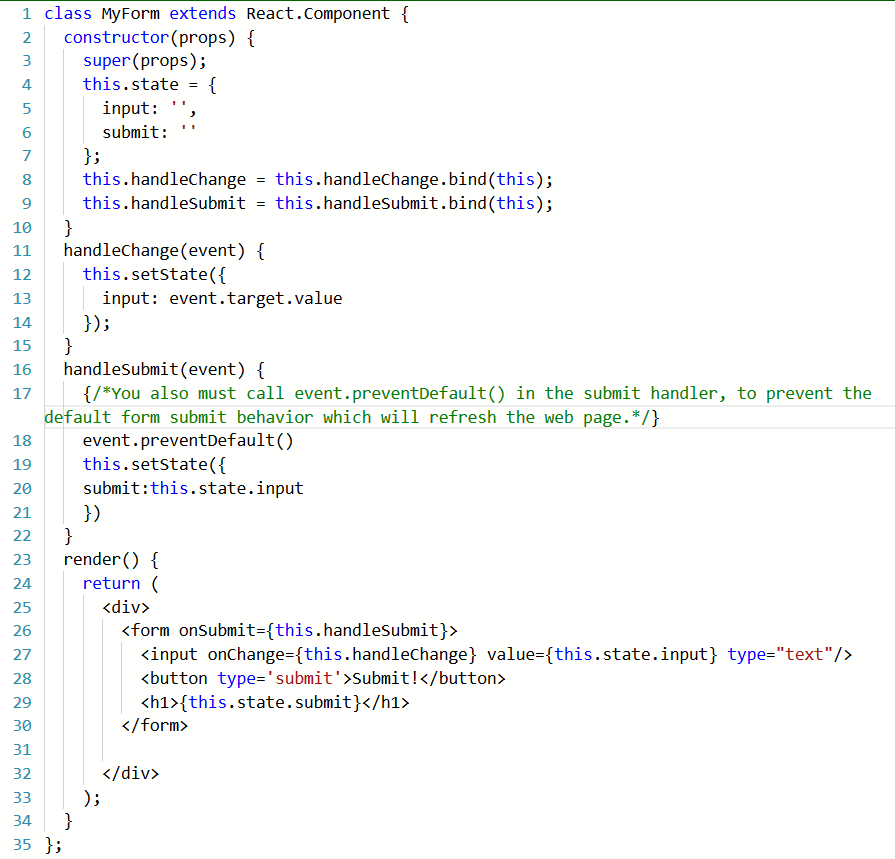Click value={this.state.input} on line 27
The width and height of the screenshot is (895, 859).
(x=602, y=655)
